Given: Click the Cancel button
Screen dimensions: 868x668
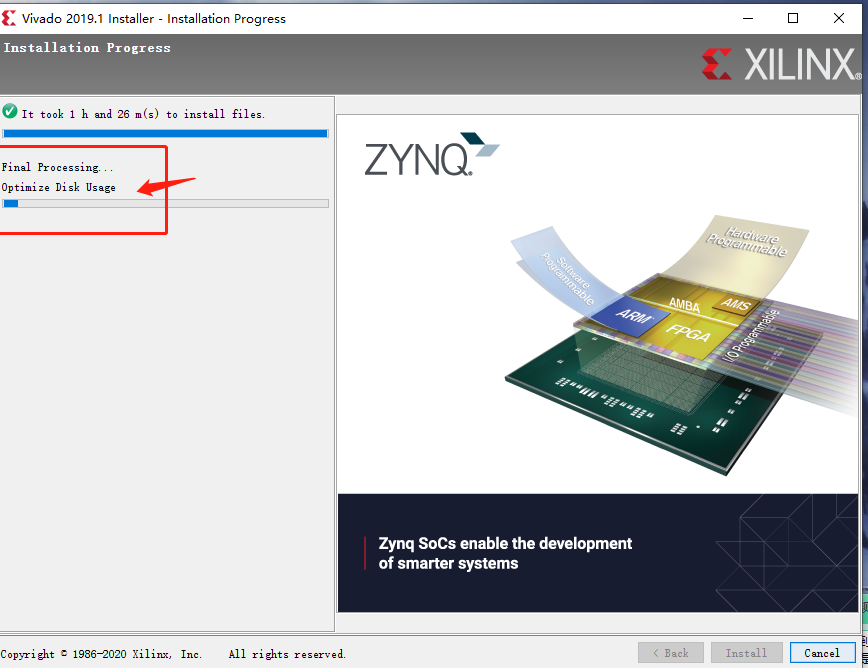Looking at the screenshot, I should coord(822,653).
